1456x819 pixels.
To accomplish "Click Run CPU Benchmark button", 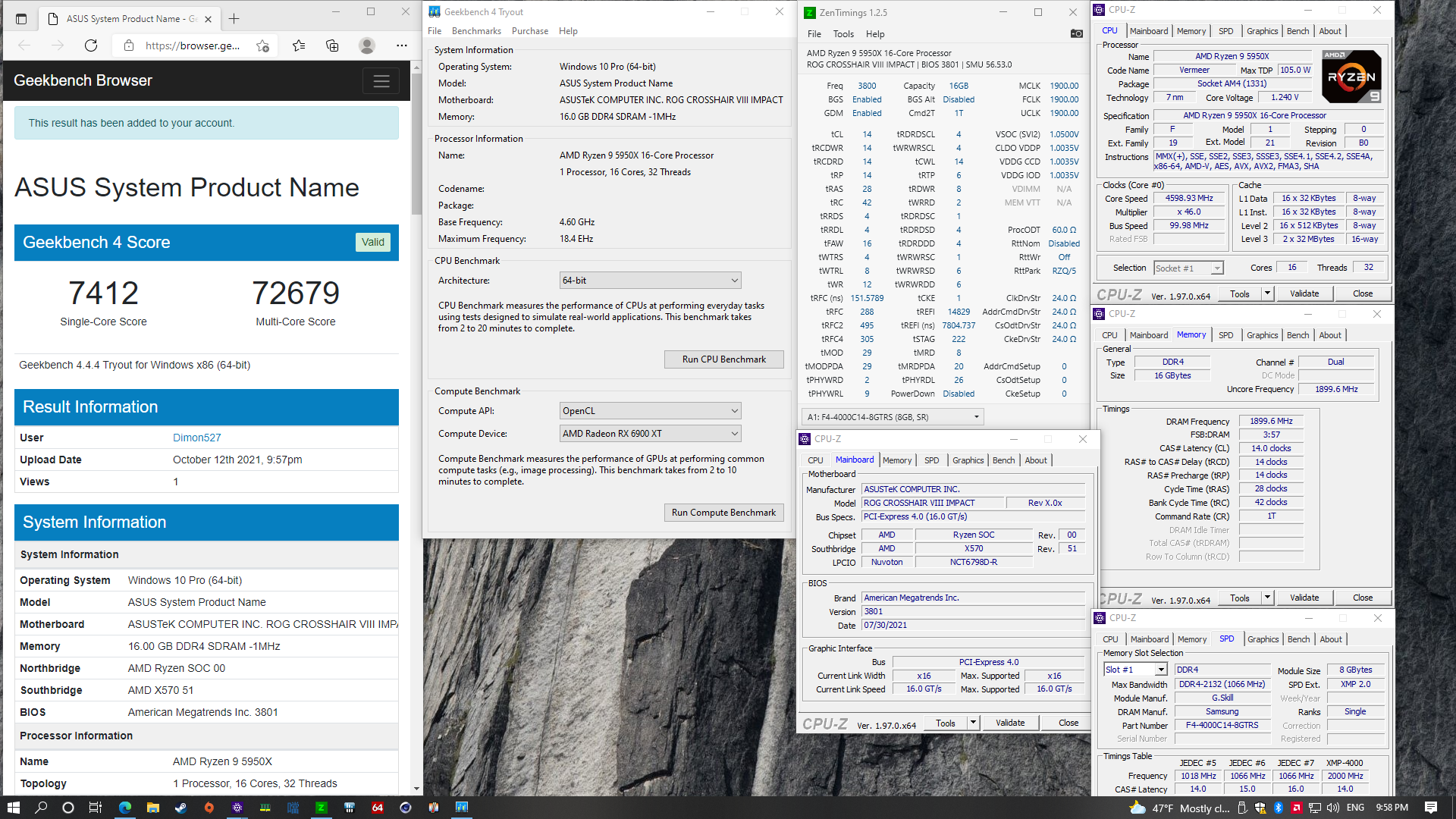I will pos(723,359).
